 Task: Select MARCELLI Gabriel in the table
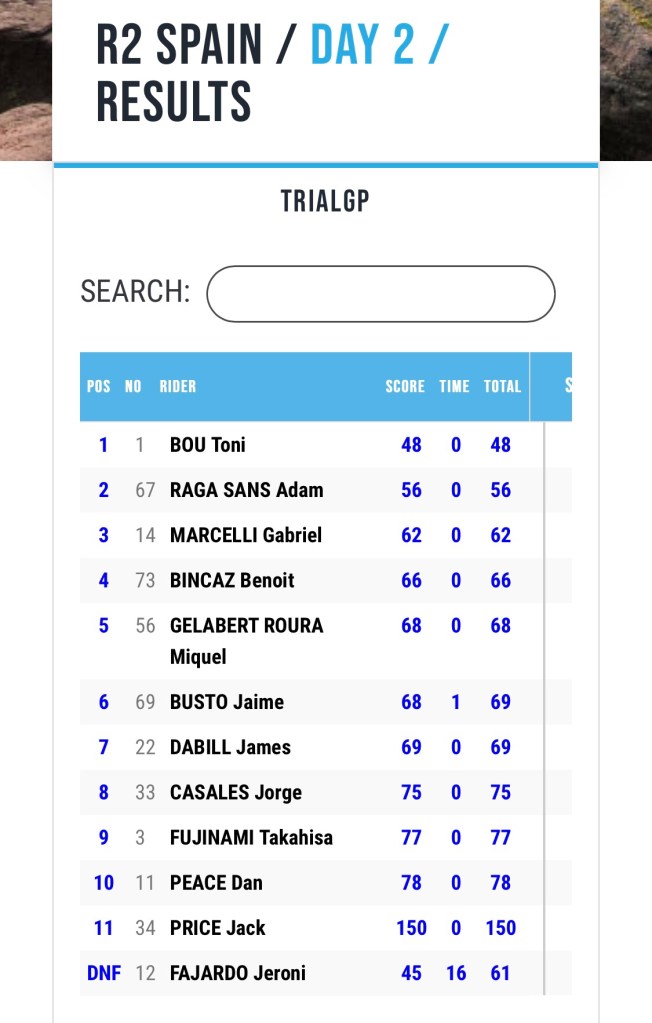[246, 535]
